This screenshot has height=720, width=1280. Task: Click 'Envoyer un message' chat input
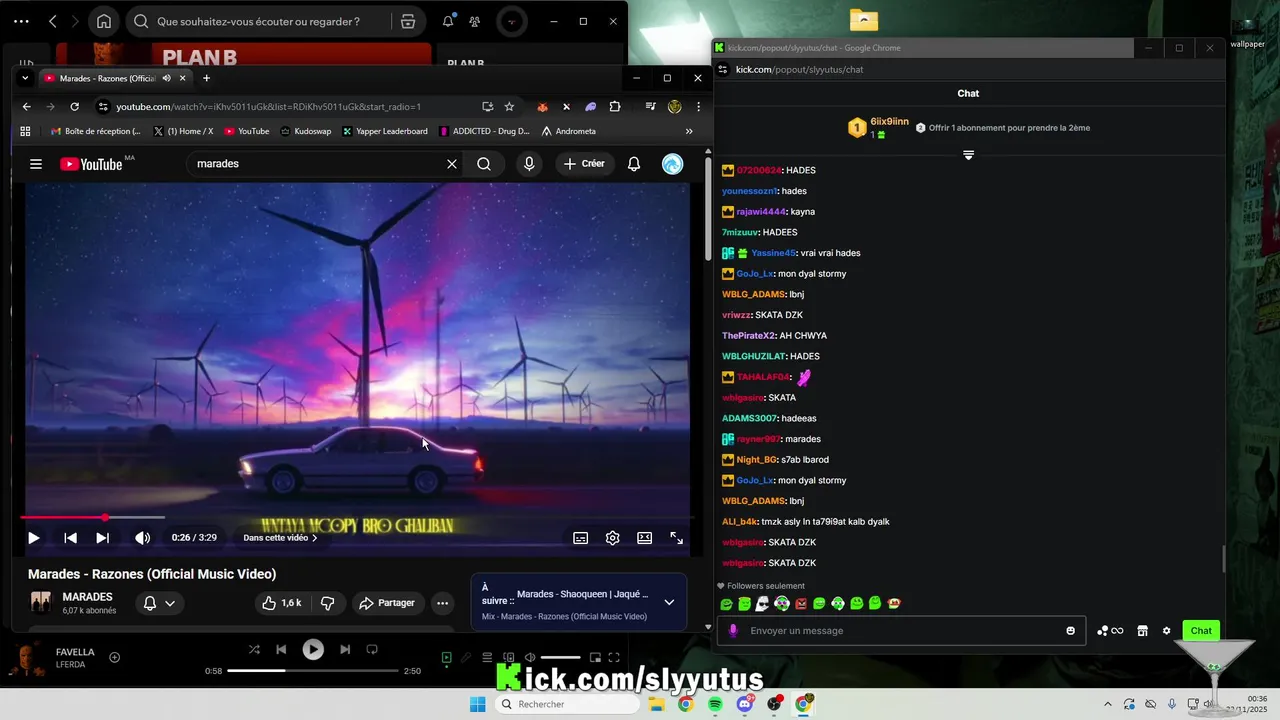[x=903, y=631]
